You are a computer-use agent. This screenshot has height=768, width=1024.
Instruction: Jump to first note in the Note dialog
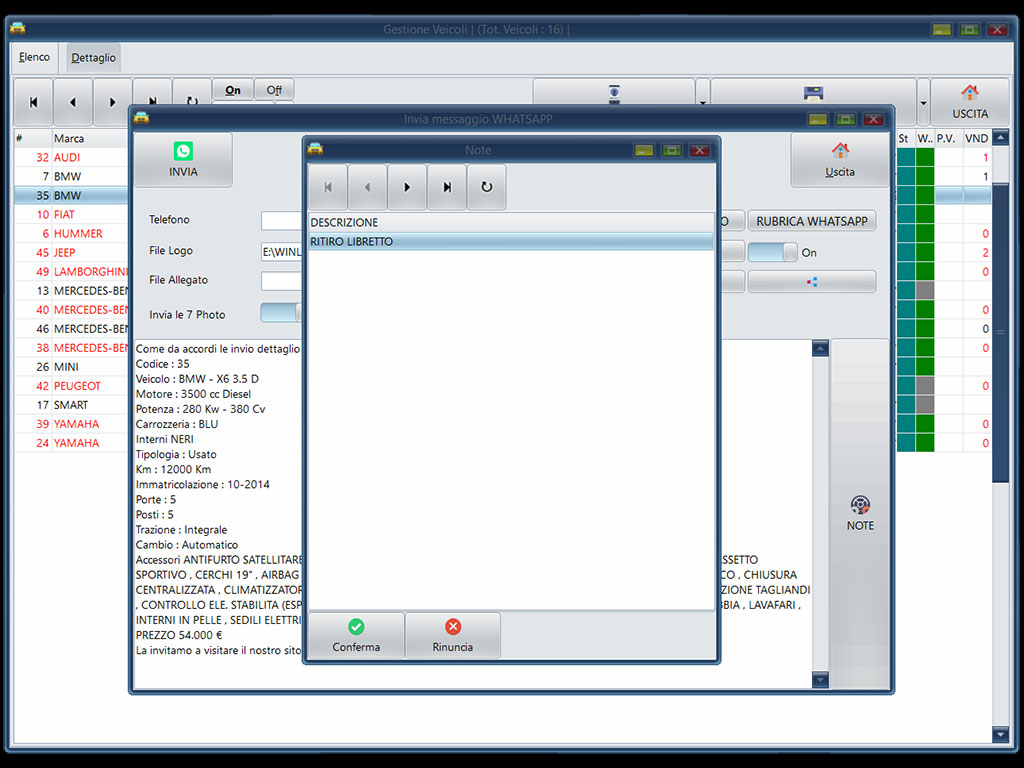click(328, 187)
